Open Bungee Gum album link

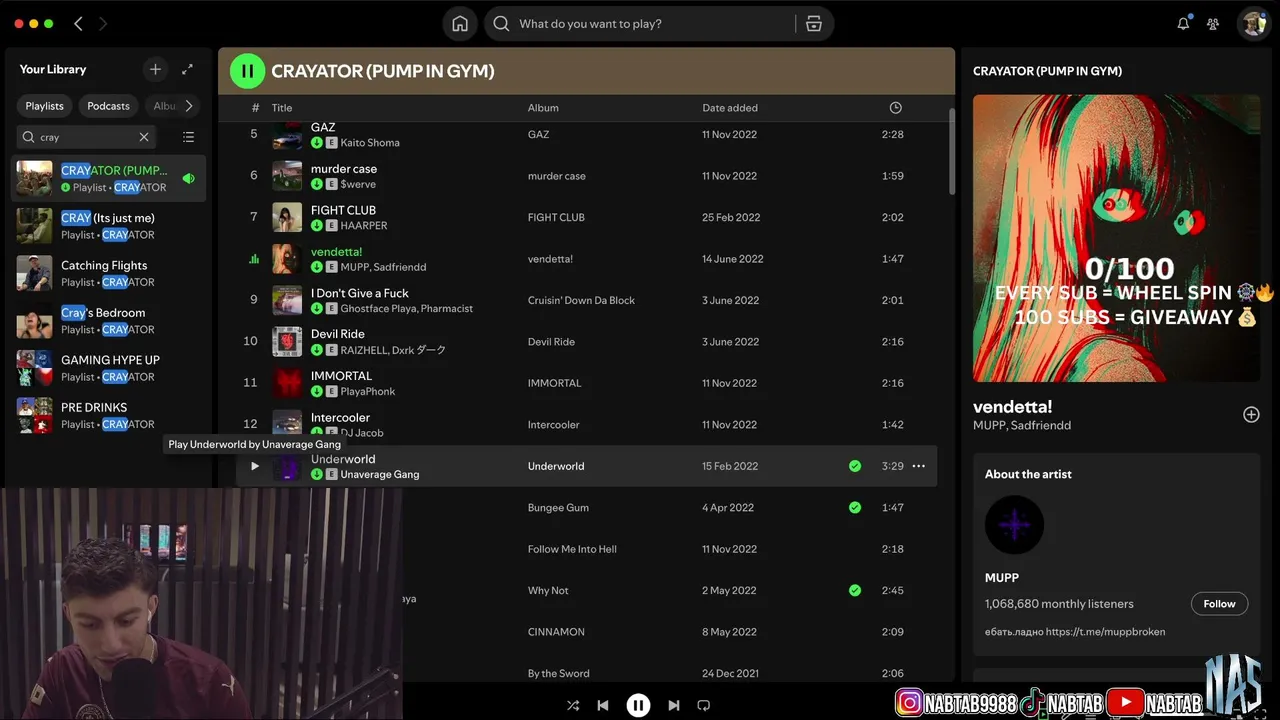558,507
